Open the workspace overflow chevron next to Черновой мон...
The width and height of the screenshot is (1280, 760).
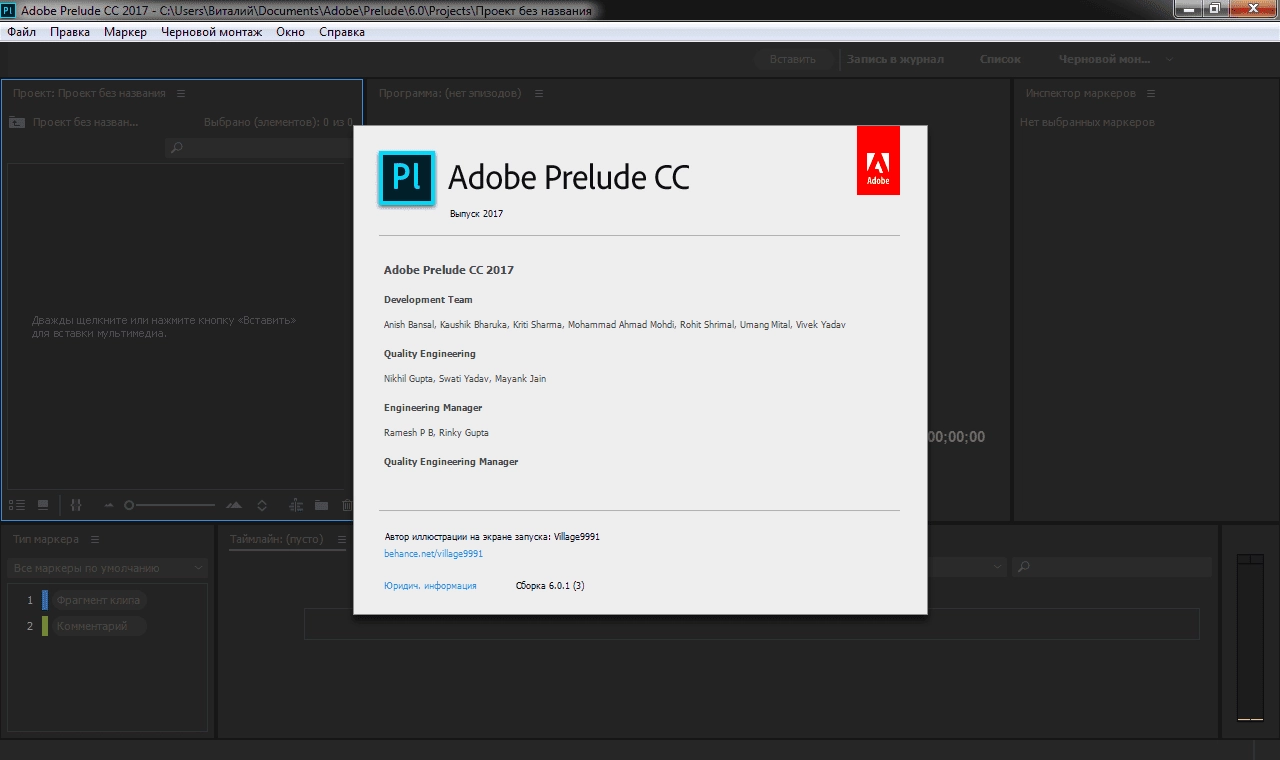(1169, 59)
